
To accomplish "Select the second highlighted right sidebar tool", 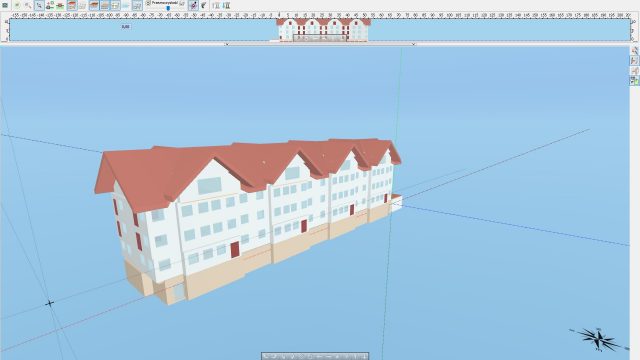I will [x=635, y=61].
